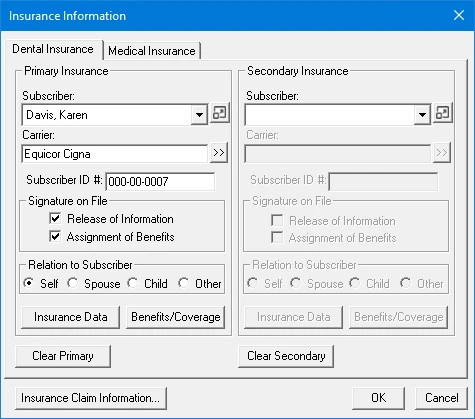Viewport: 475px width, 419px height.
Task: Switch to the Medical Insurance tab
Action: pyautogui.click(x=152, y=51)
